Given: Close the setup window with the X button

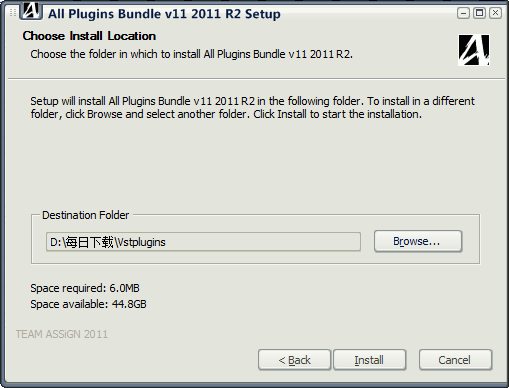Looking at the screenshot, I should (x=495, y=13).
